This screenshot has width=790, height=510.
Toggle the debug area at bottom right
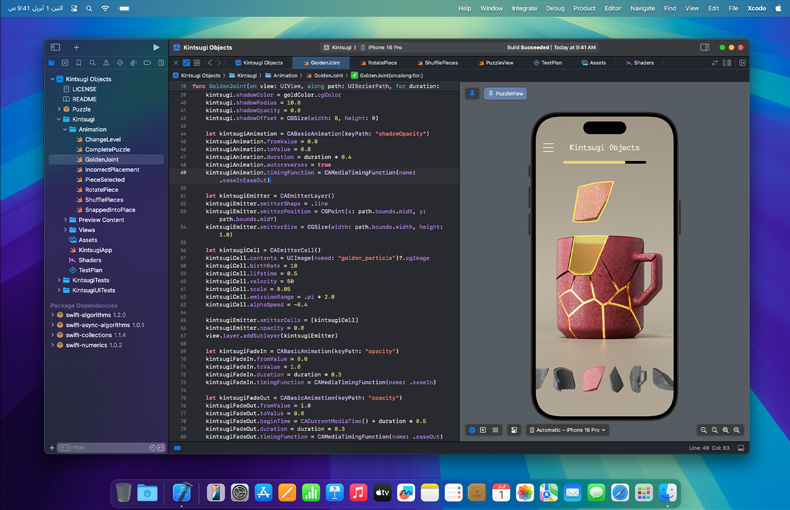click(x=741, y=448)
